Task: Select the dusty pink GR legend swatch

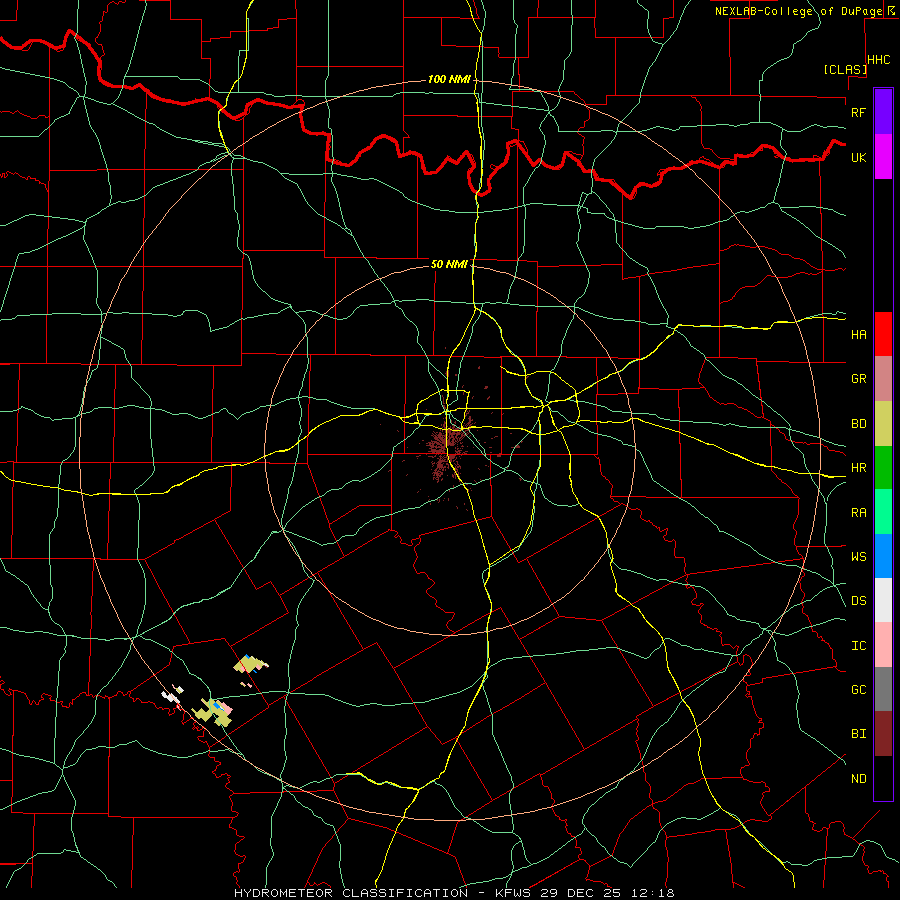Action: [x=883, y=379]
